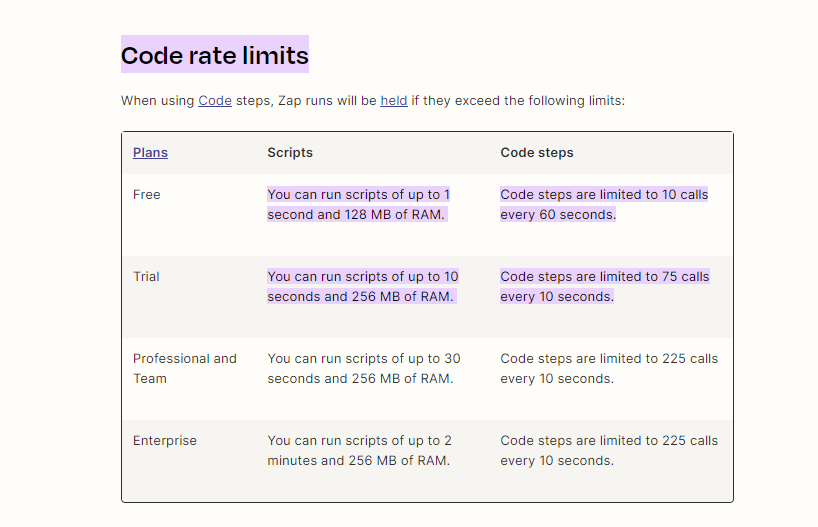Select the Scripts column header
Viewport: 818px width, 527px height.
tap(290, 153)
